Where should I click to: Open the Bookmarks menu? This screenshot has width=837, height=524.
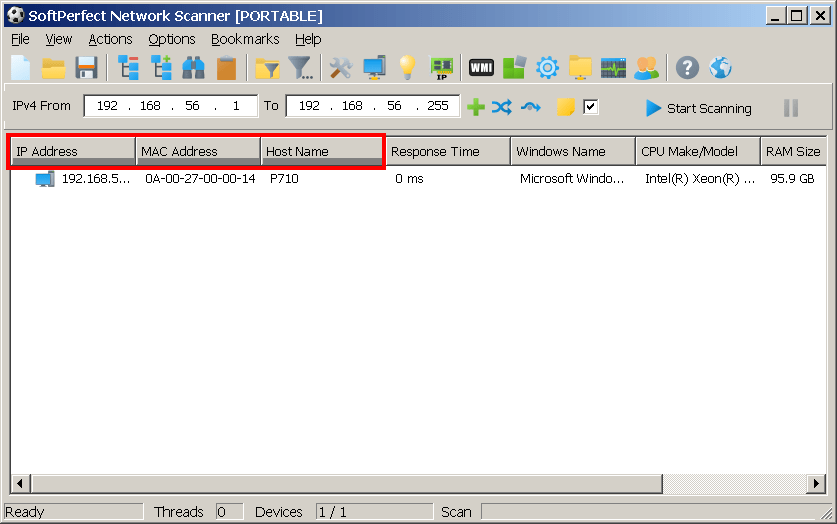coord(245,39)
